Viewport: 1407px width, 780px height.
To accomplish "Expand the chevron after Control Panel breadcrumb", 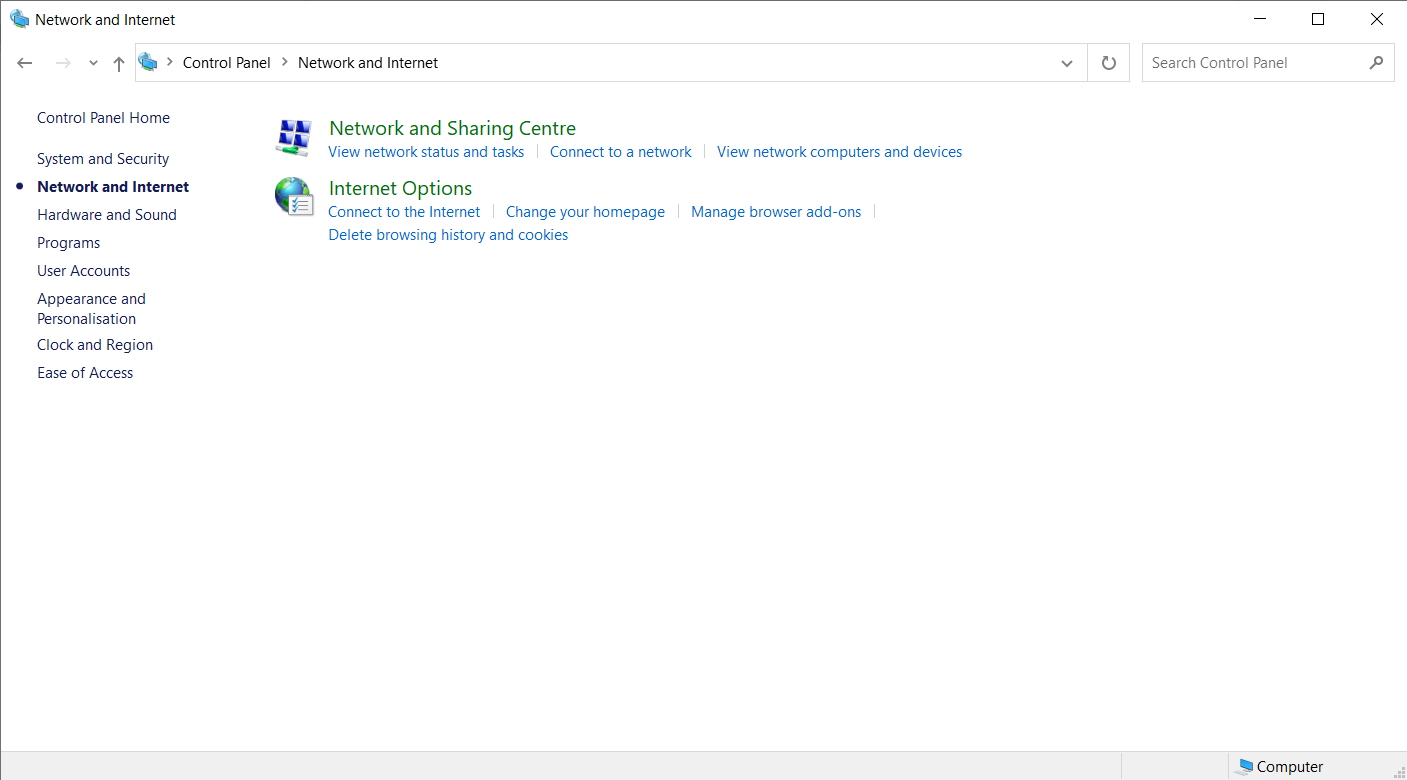I will click(x=284, y=62).
